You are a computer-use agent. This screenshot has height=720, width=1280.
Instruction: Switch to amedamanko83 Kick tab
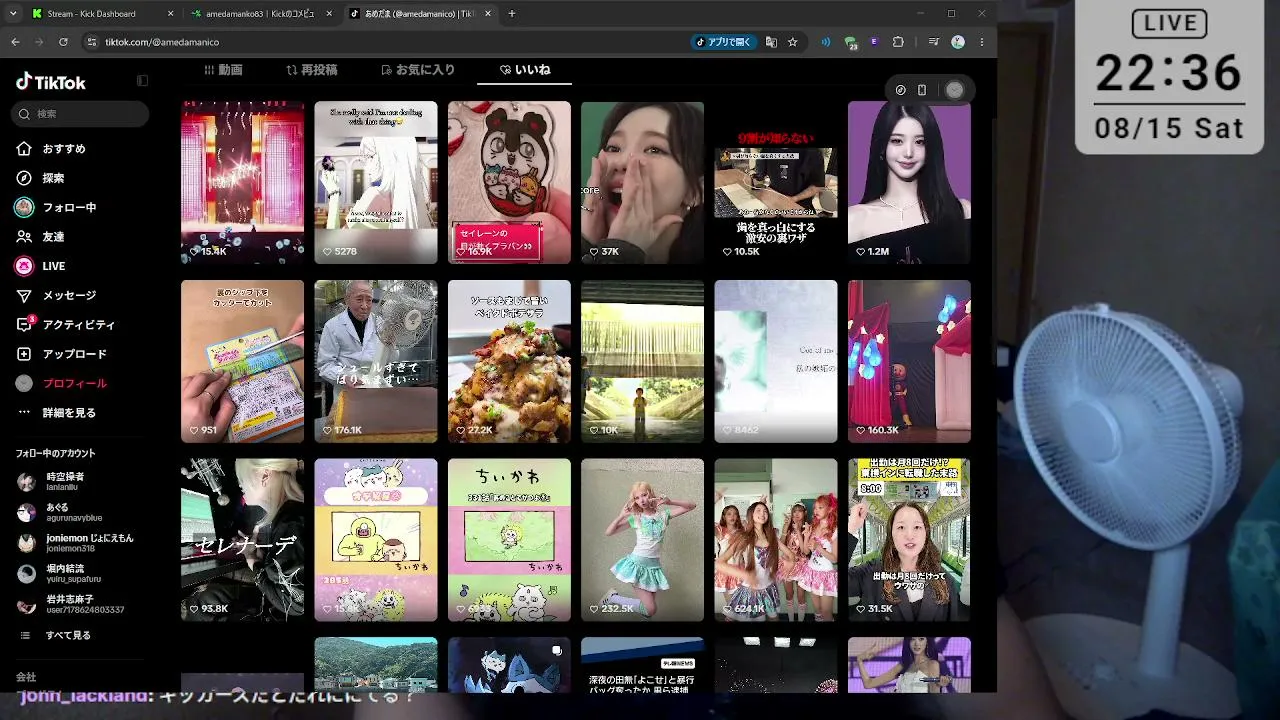262,14
